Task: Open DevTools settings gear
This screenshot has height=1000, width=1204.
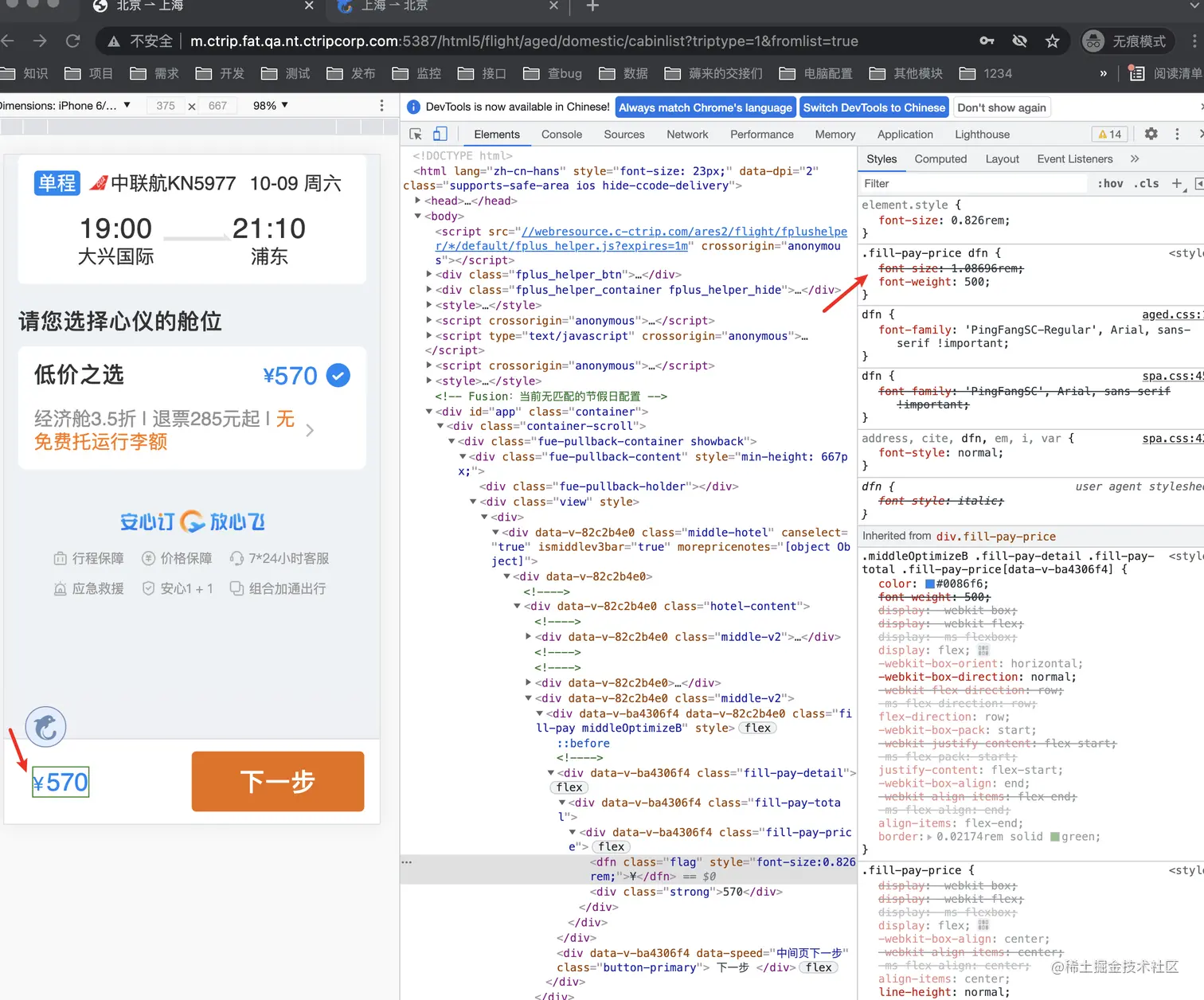Action: pyautogui.click(x=1151, y=134)
